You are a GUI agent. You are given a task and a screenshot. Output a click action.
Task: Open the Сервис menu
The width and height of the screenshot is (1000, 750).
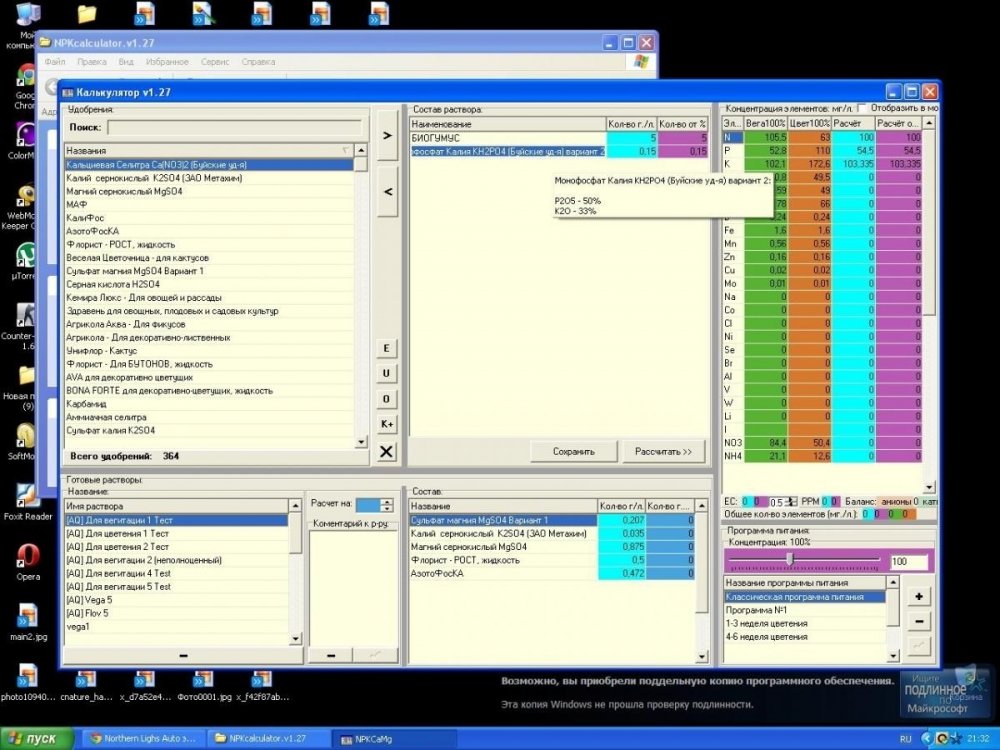coord(215,62)
